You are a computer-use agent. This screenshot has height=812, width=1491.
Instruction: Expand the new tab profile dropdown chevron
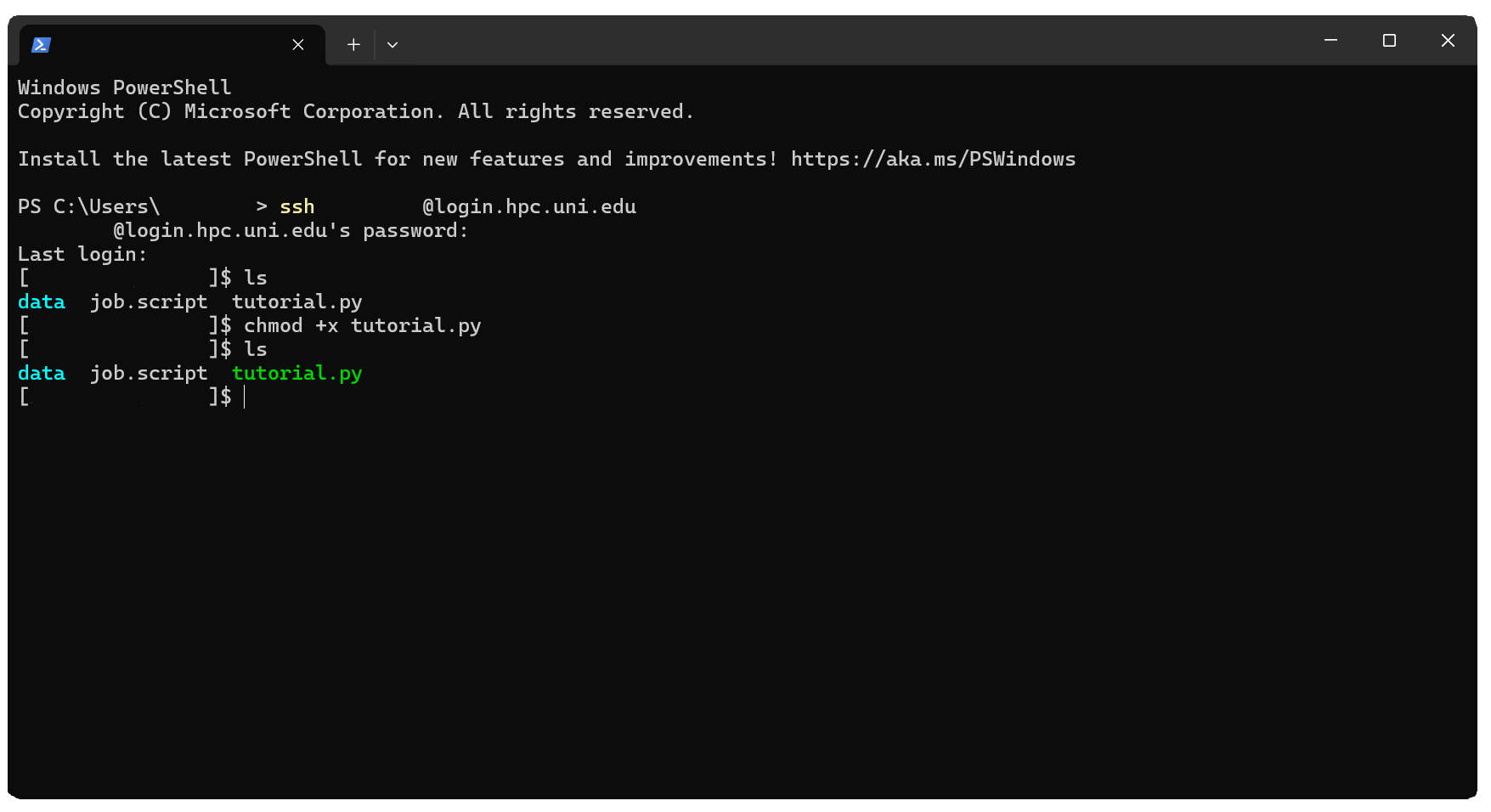[393, 45]
